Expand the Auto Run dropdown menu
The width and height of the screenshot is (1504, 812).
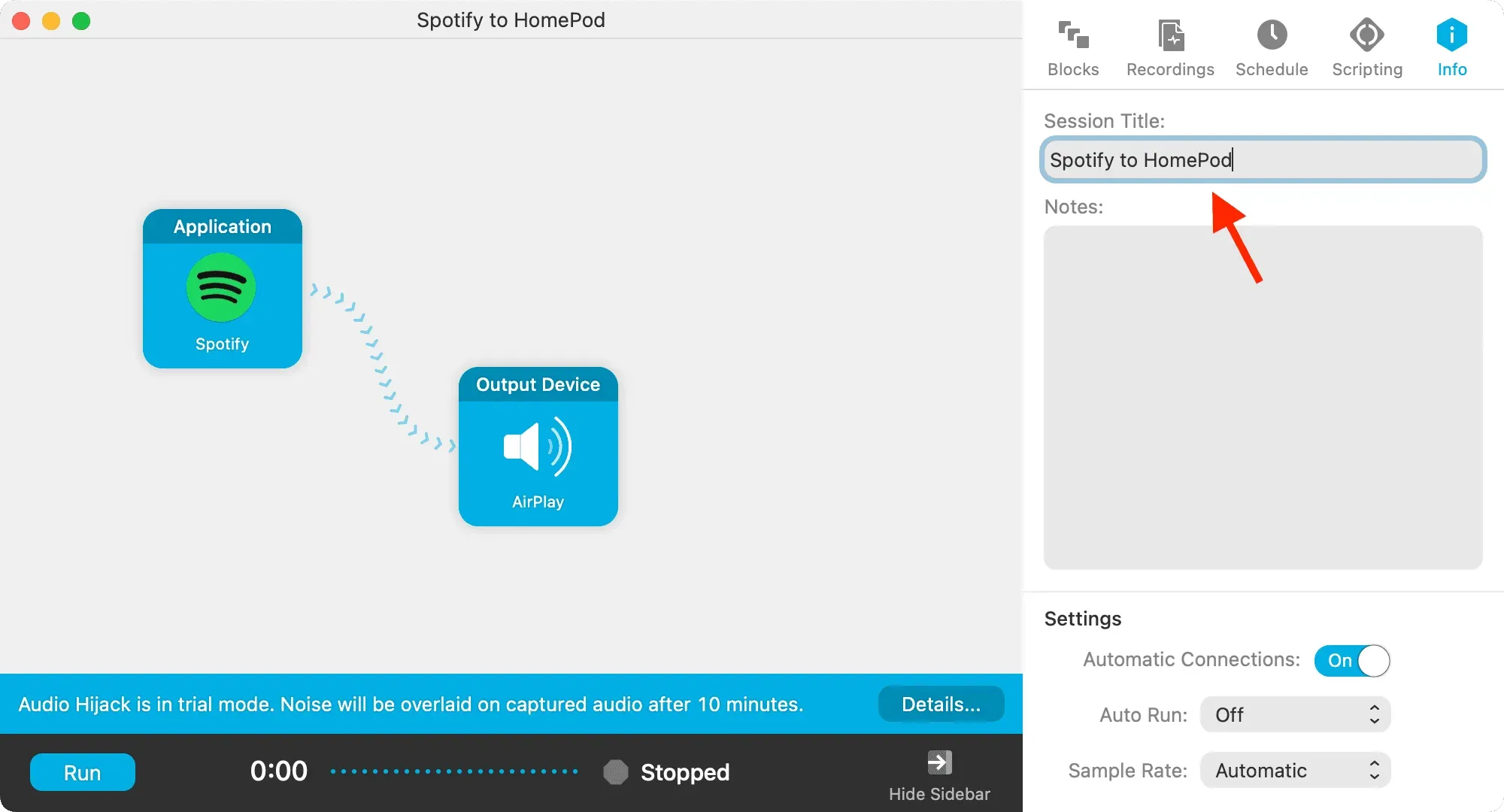(1294, 714)
